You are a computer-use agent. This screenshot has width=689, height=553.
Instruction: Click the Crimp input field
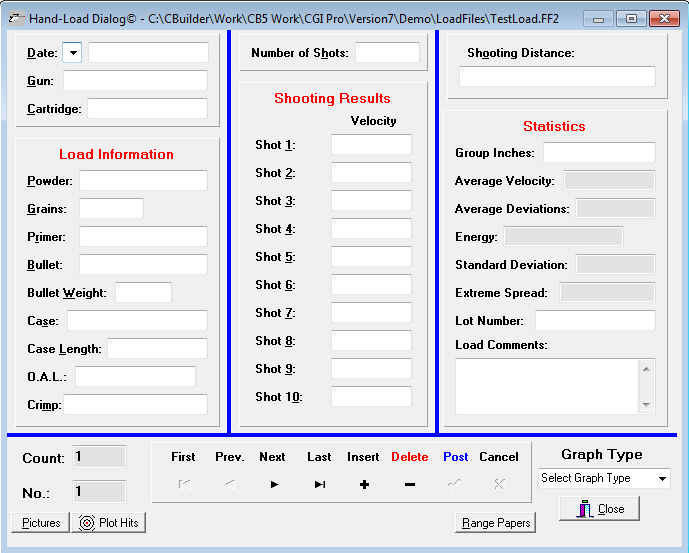[x=135, y=404]
